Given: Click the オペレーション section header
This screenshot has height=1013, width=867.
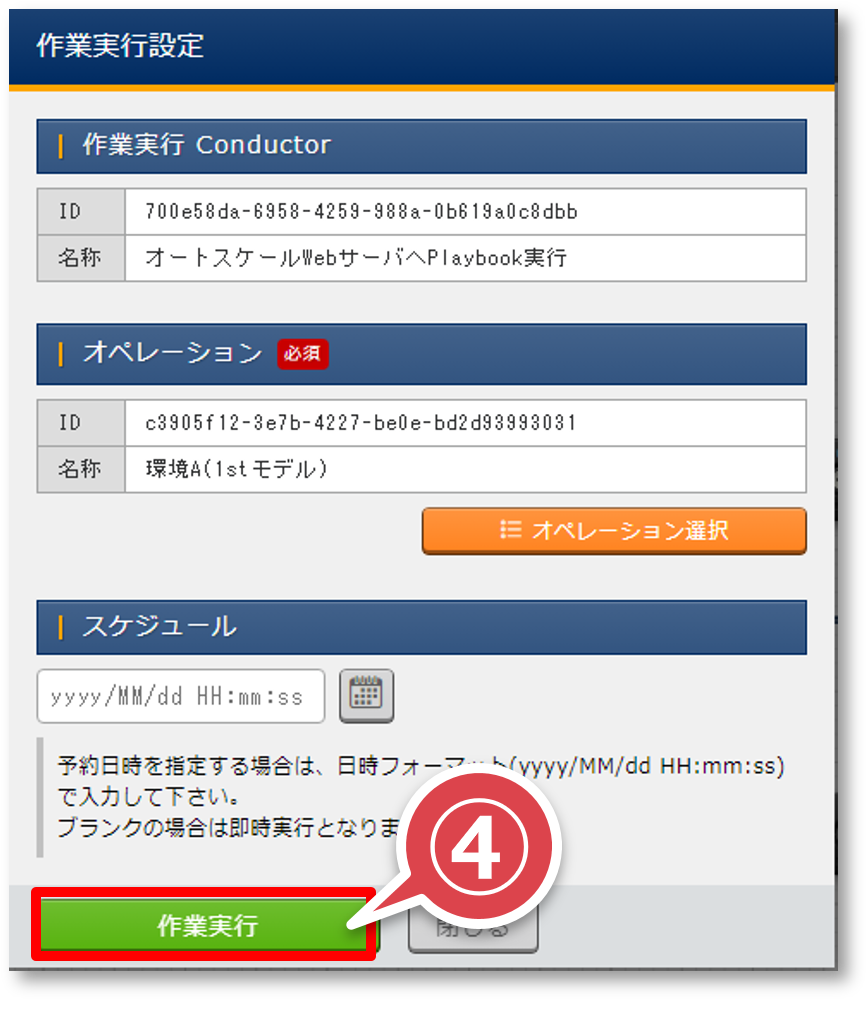Looking at the screenshot, I should pyautogui.click(x=421, y=354).
